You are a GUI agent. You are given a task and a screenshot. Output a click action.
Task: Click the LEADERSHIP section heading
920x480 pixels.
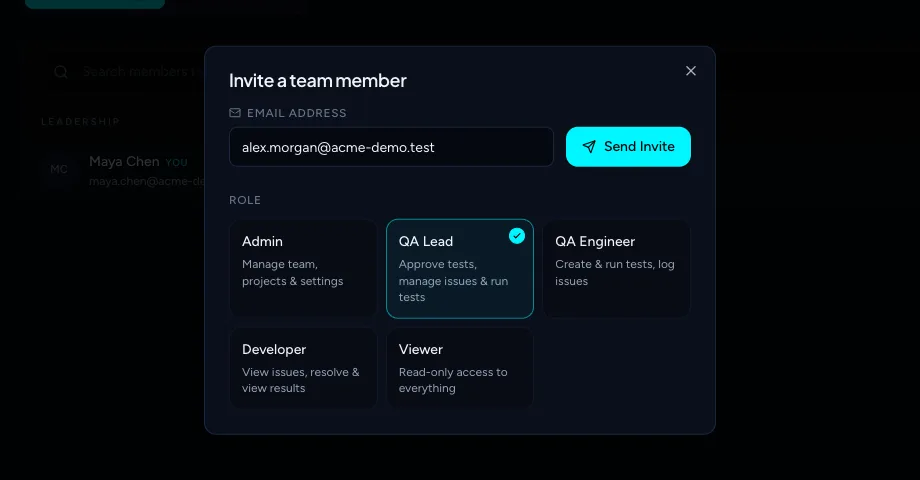80,122
